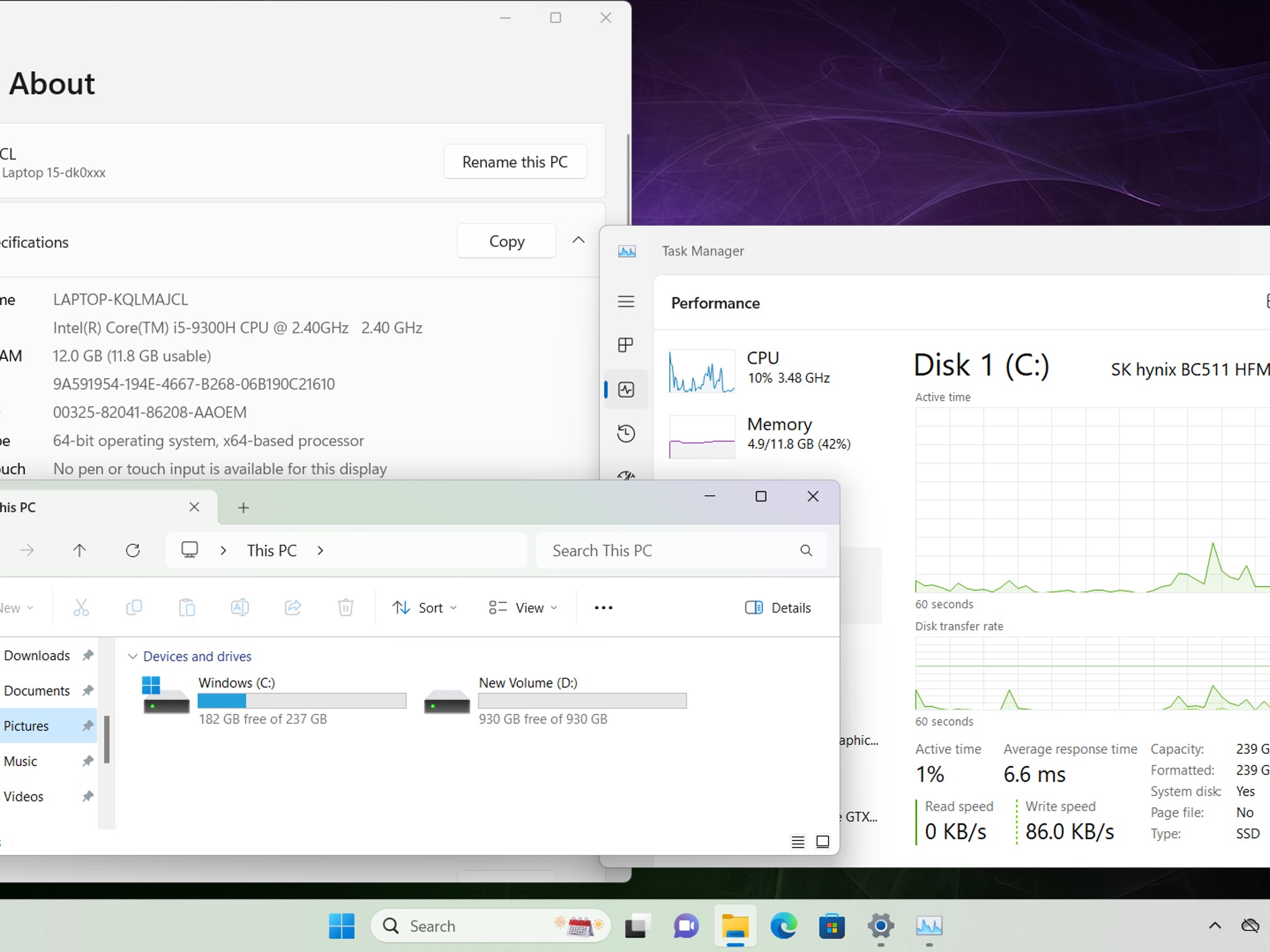This screenshot has width=1270, height=952.
Task: Copy device specifications with Copy button
Action: 507,241
